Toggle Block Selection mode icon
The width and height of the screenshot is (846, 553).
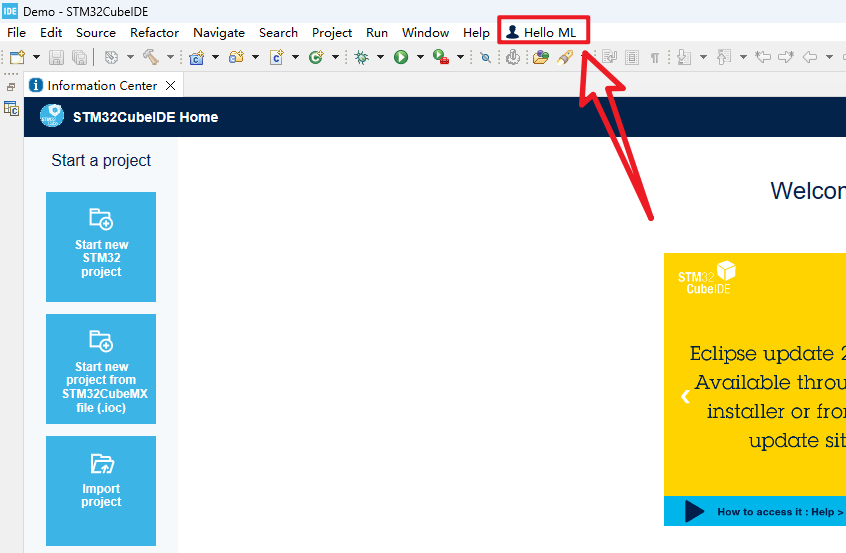pyautogui.click(x=632, y=57)
